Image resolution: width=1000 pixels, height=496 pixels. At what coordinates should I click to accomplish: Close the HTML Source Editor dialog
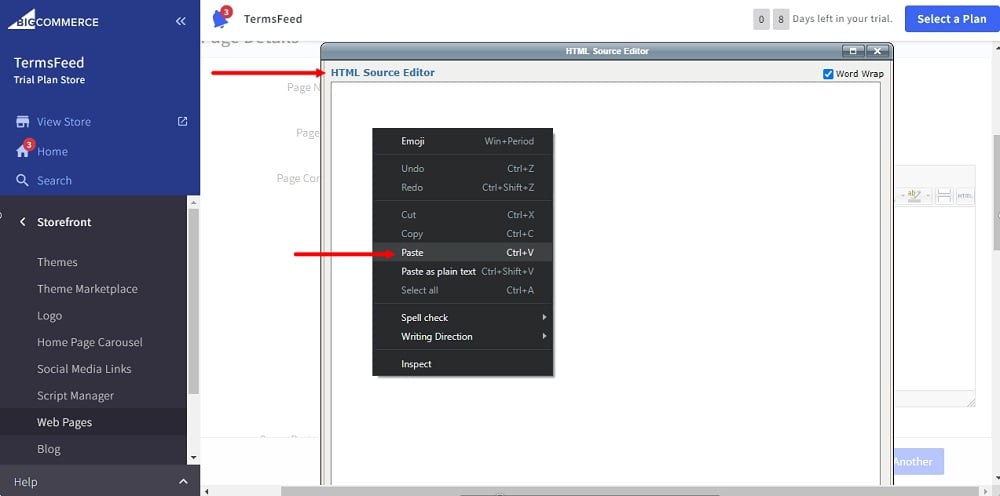coord(877,51)
